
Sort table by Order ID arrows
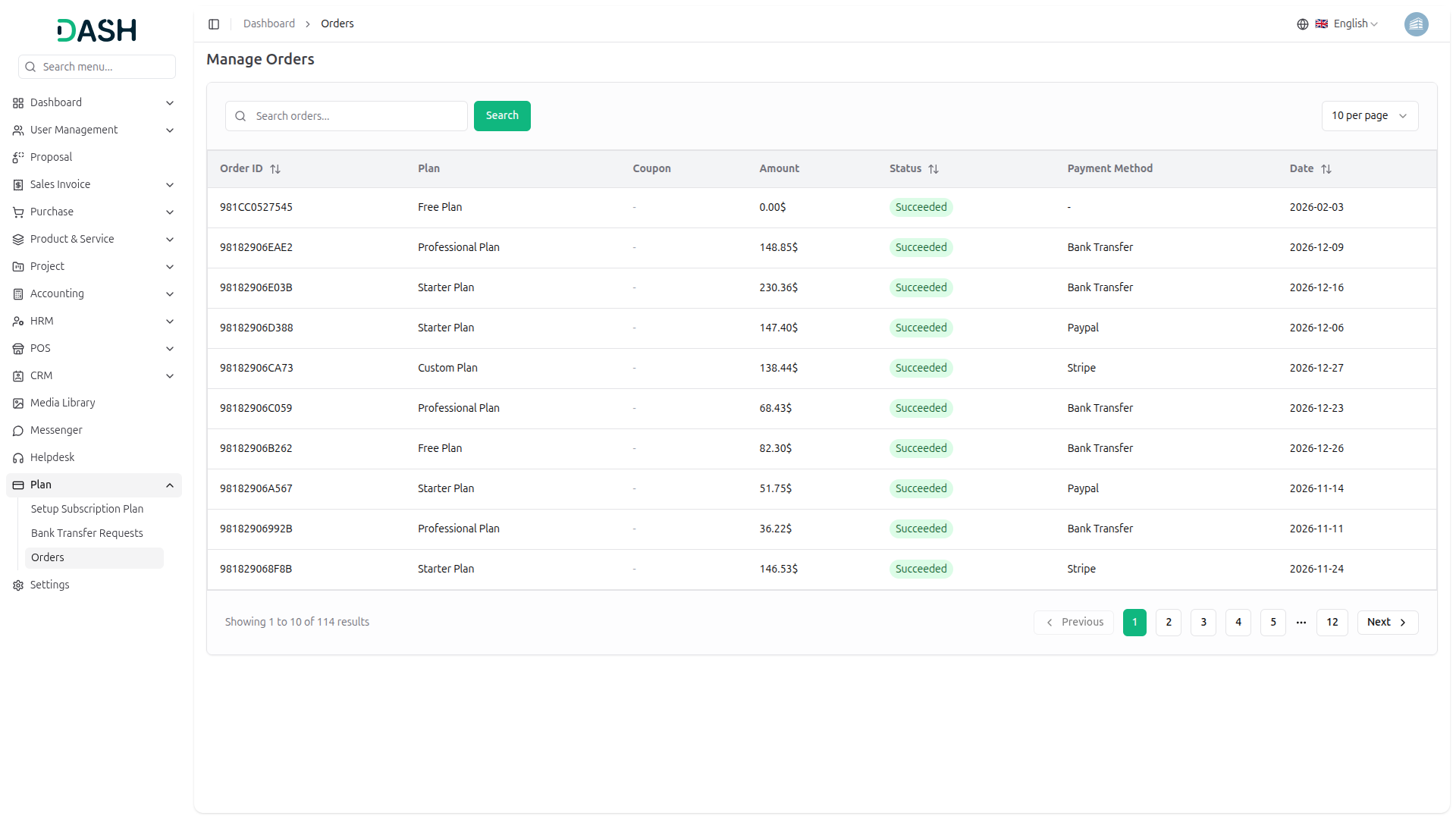(x=275, y=169)
